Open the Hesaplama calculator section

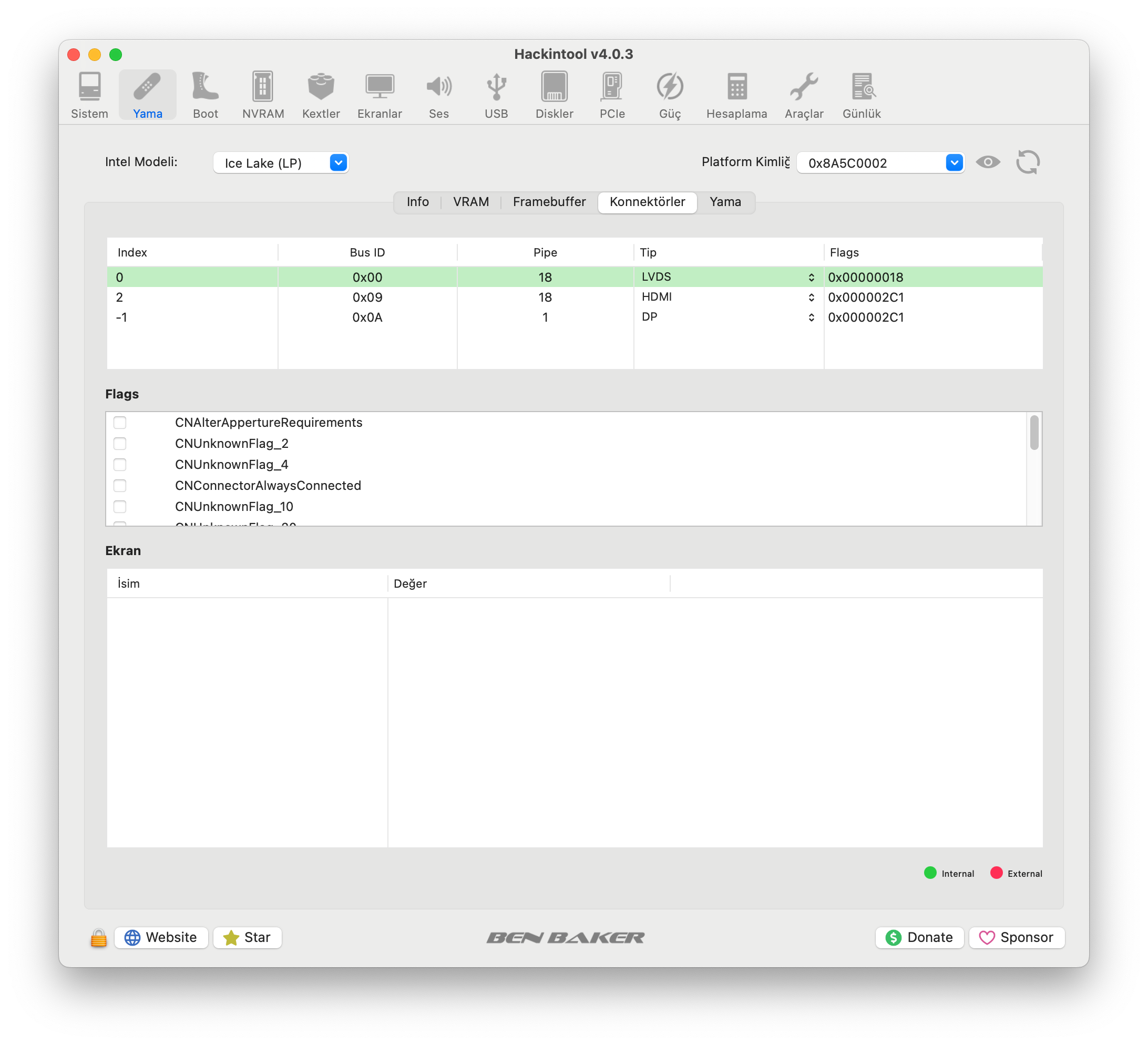point(737,95)
